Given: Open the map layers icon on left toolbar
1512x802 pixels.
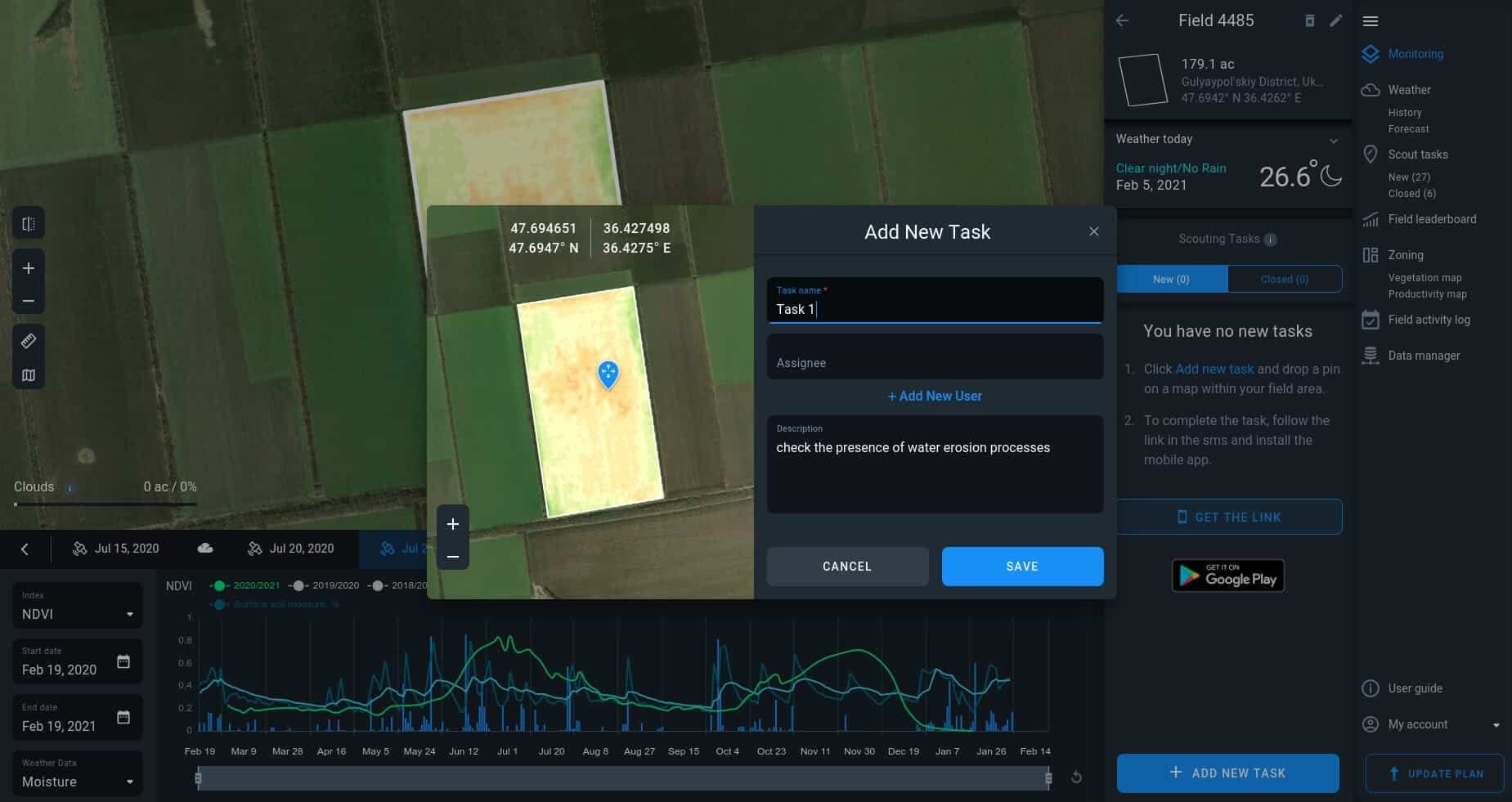Looking at the screenshot, I should point(29,375).
